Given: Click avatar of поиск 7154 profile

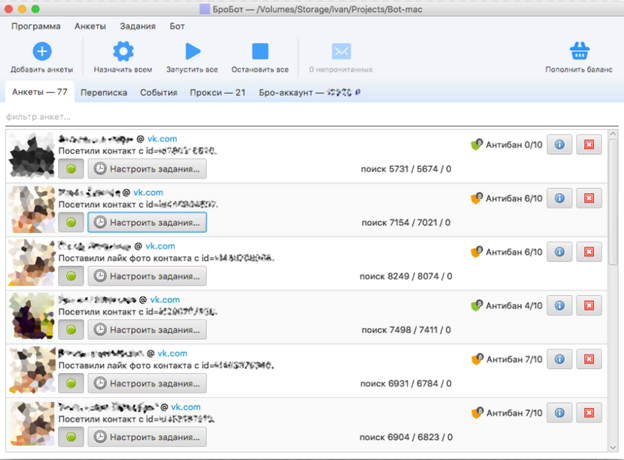Looking at the screenshot, I should (31, 209).
